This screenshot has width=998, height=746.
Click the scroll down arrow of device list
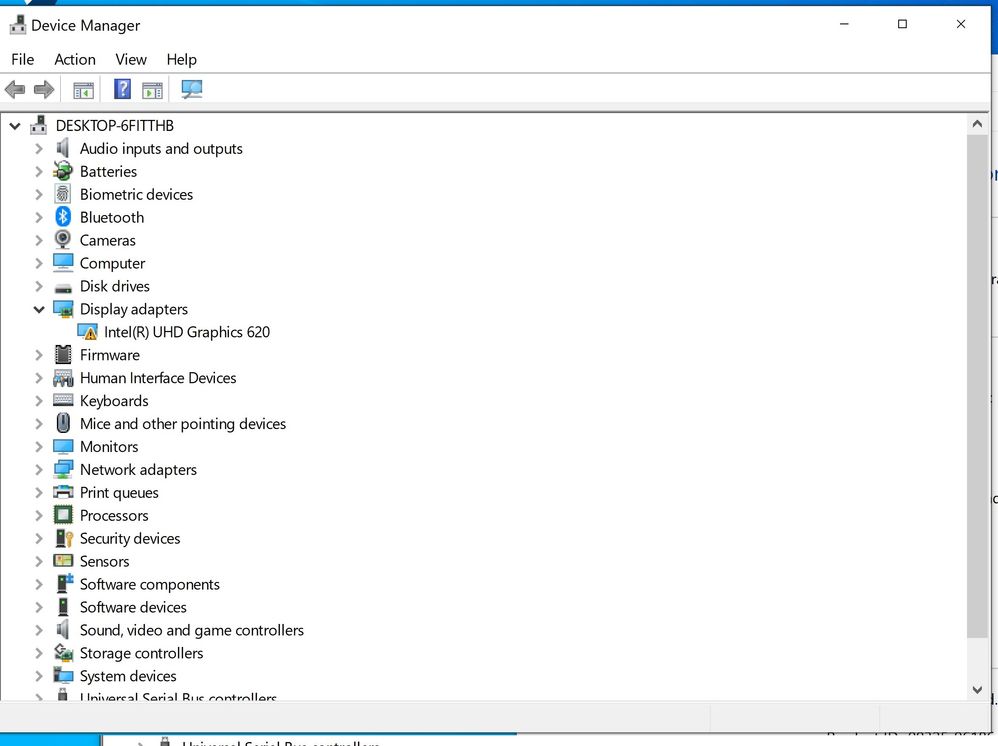[x=978, y=689]
